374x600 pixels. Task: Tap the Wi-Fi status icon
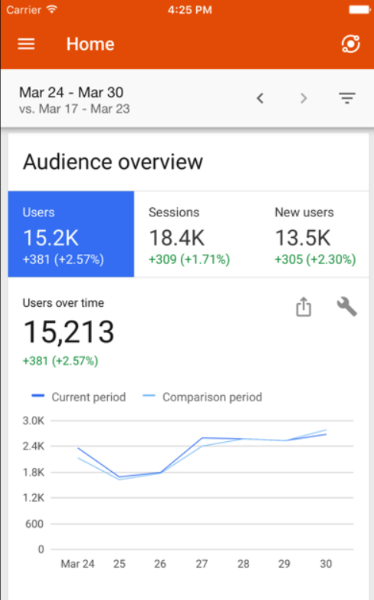pos(52,9)
